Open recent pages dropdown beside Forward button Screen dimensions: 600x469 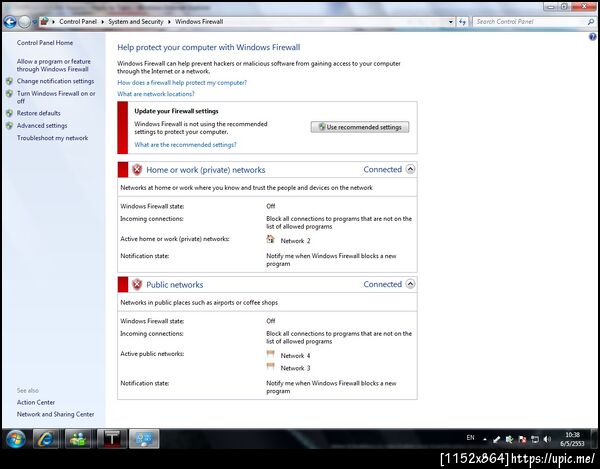pos(34,22)
